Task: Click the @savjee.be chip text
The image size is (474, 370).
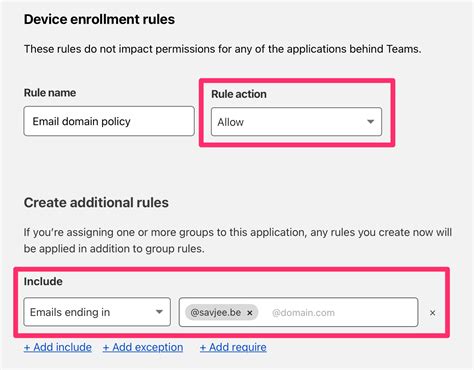Action: (215, 312)
